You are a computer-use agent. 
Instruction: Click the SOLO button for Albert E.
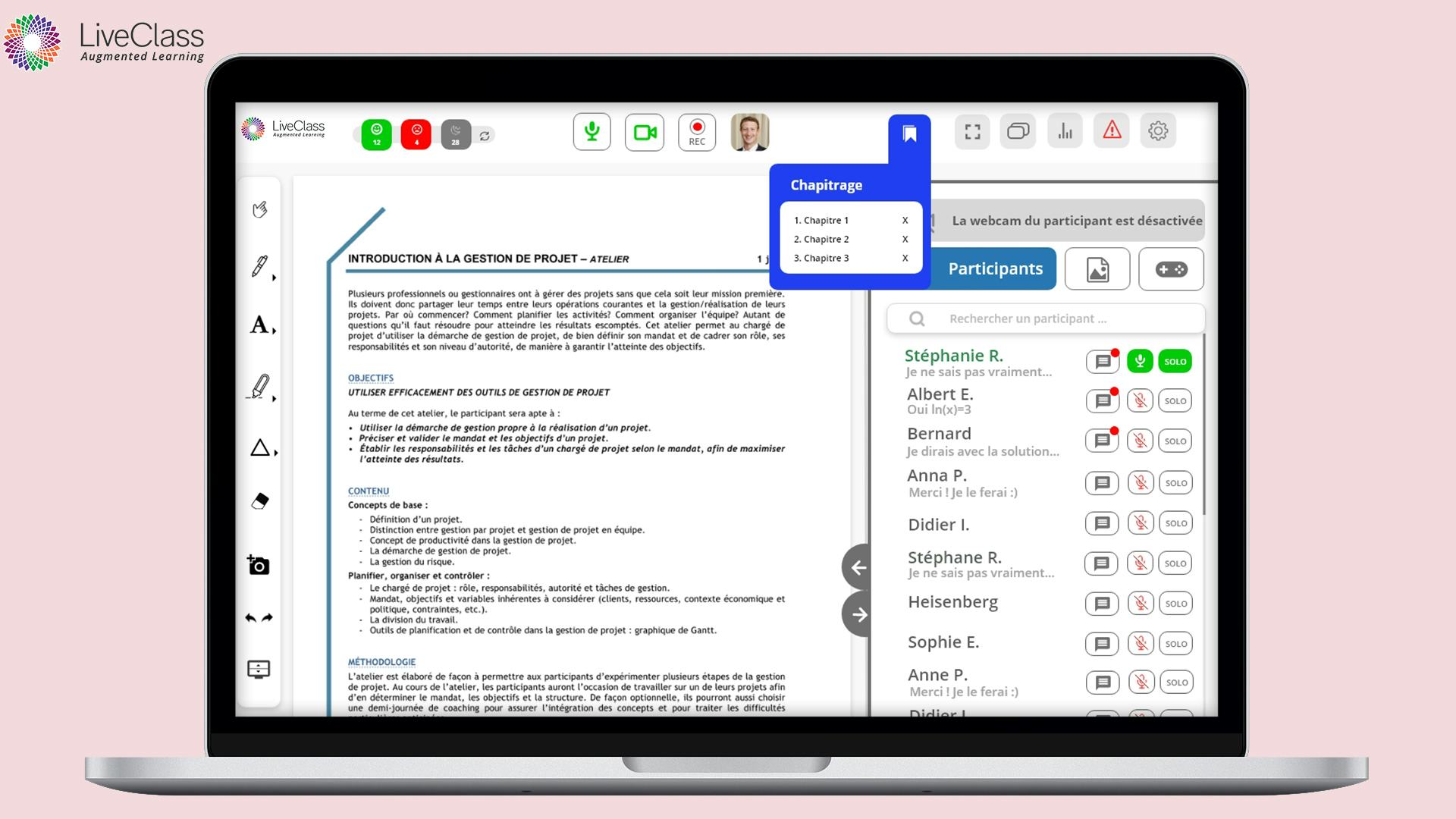(x=1176, y=400)
